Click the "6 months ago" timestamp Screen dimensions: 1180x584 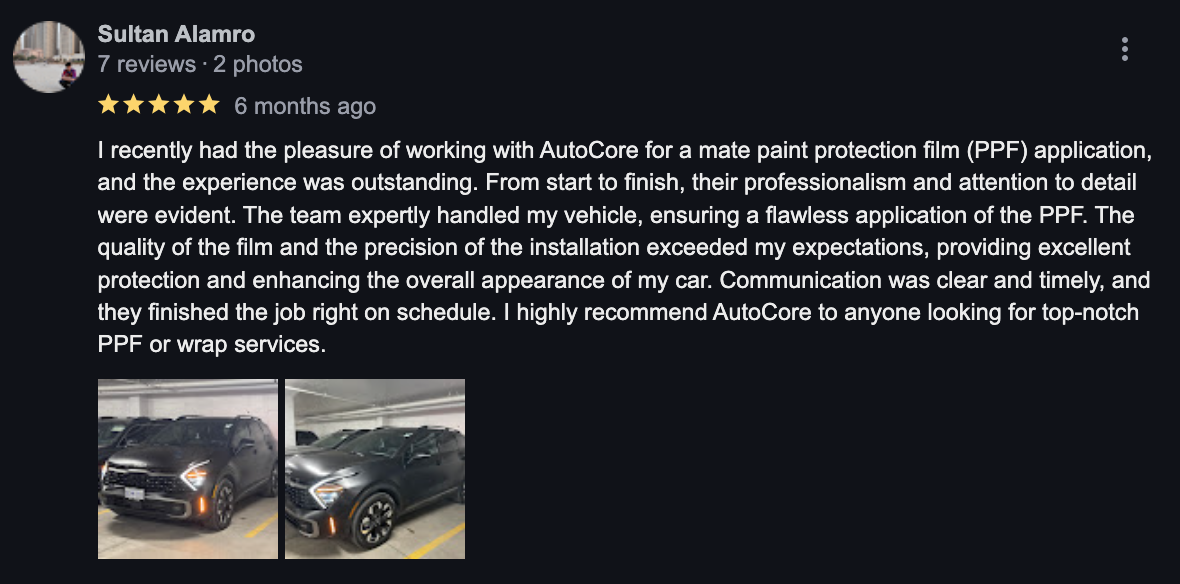[305, 106]
